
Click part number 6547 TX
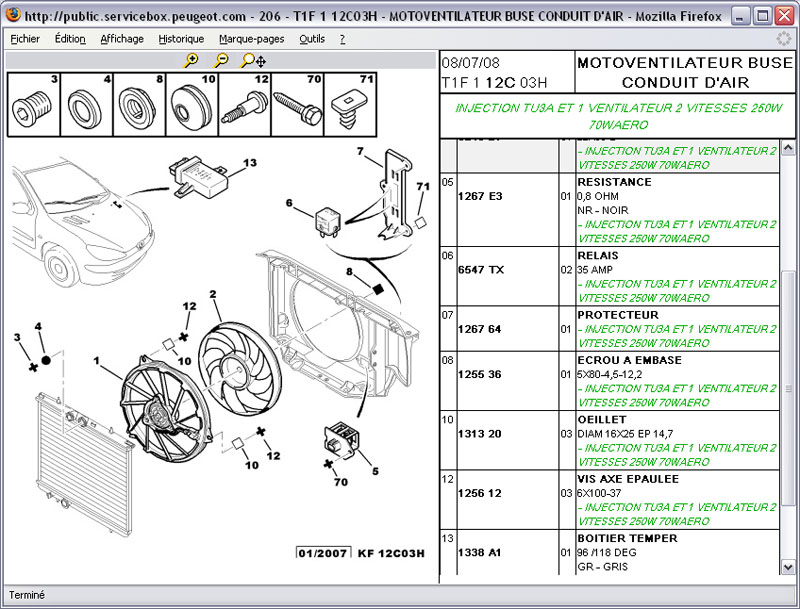pyautogui.click(x=481, y=270)
